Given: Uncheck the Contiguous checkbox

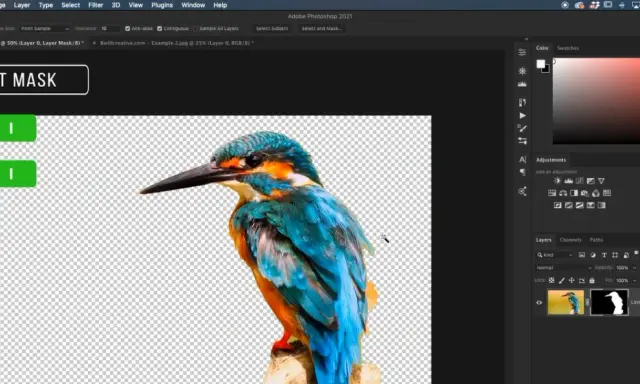Looking at the screenshot, I should click(160, 29).
